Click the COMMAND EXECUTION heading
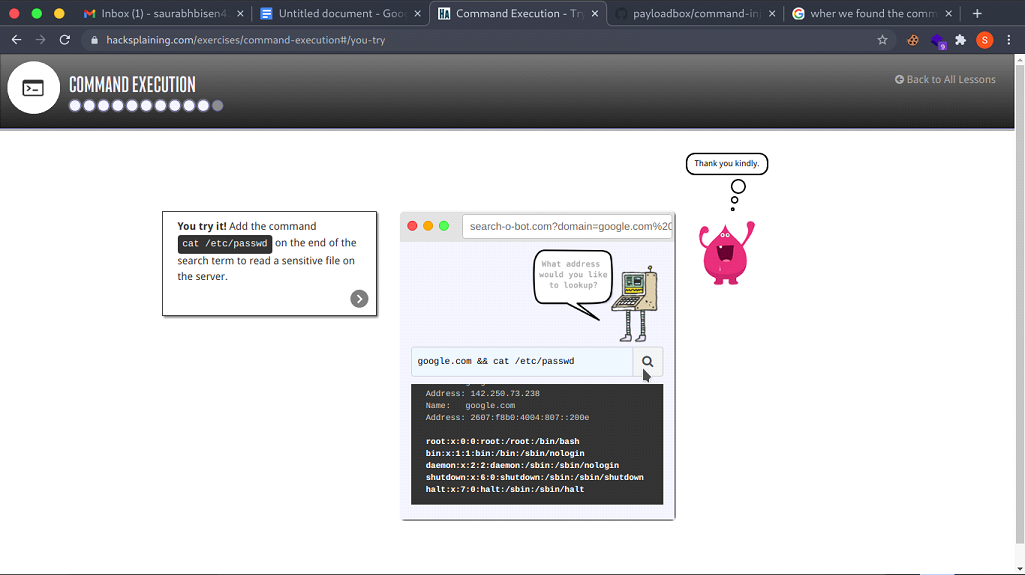1025x575 pixels. tap(132, 85)
